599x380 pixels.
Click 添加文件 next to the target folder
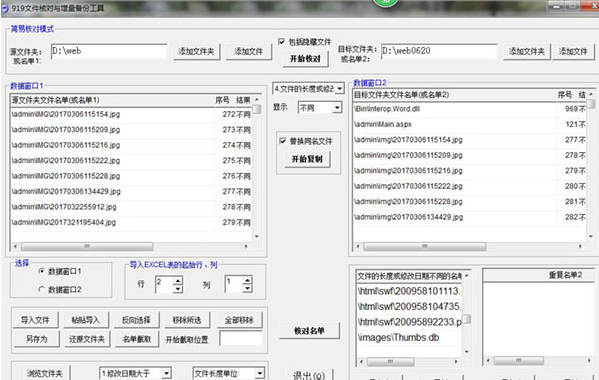(x=573, y=51)
